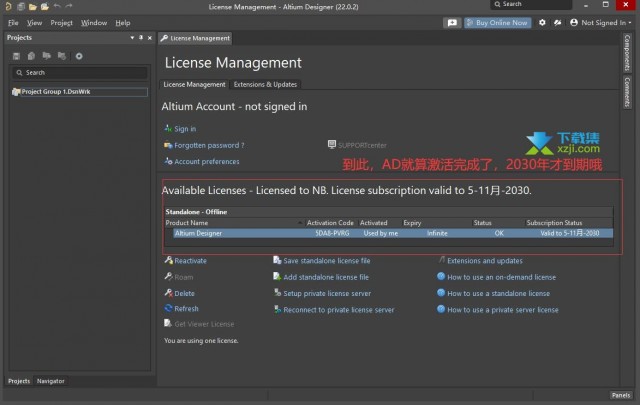Open the Window menu
Image resolution: width=640 pixels, height=405 pixels.
coord(94,23)
